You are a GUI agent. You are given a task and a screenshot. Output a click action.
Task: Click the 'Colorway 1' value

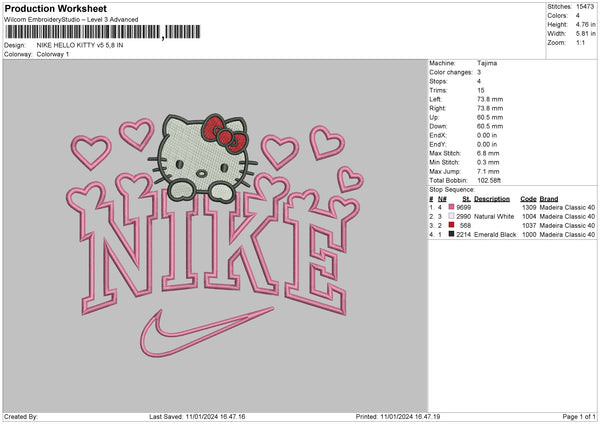(53, 54)
